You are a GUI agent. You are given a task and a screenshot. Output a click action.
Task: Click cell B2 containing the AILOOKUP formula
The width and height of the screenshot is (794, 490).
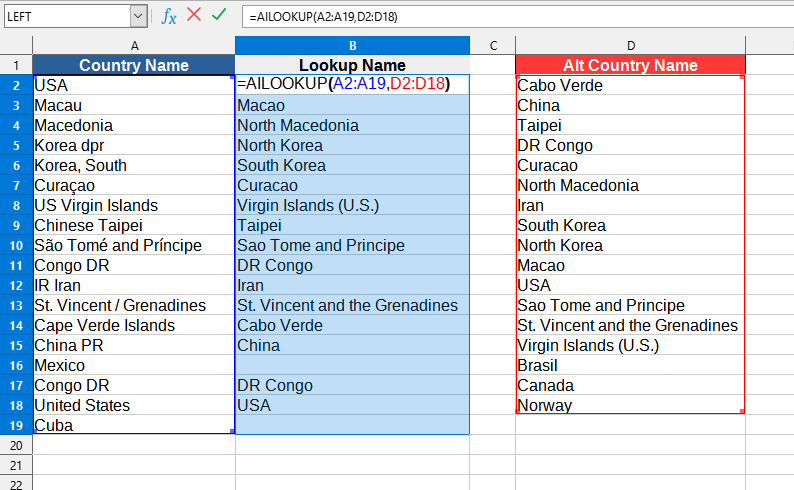[352, 85]
